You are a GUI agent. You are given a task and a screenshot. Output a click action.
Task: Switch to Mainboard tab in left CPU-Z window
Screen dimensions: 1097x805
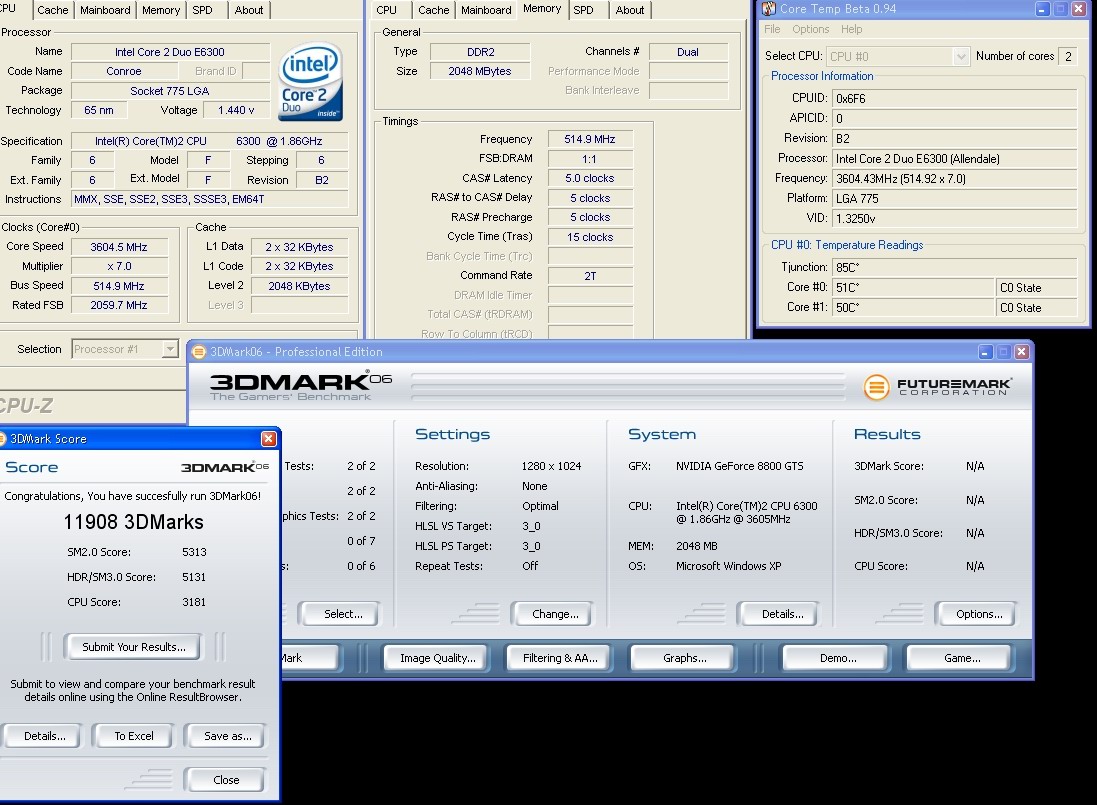(105, 10)
